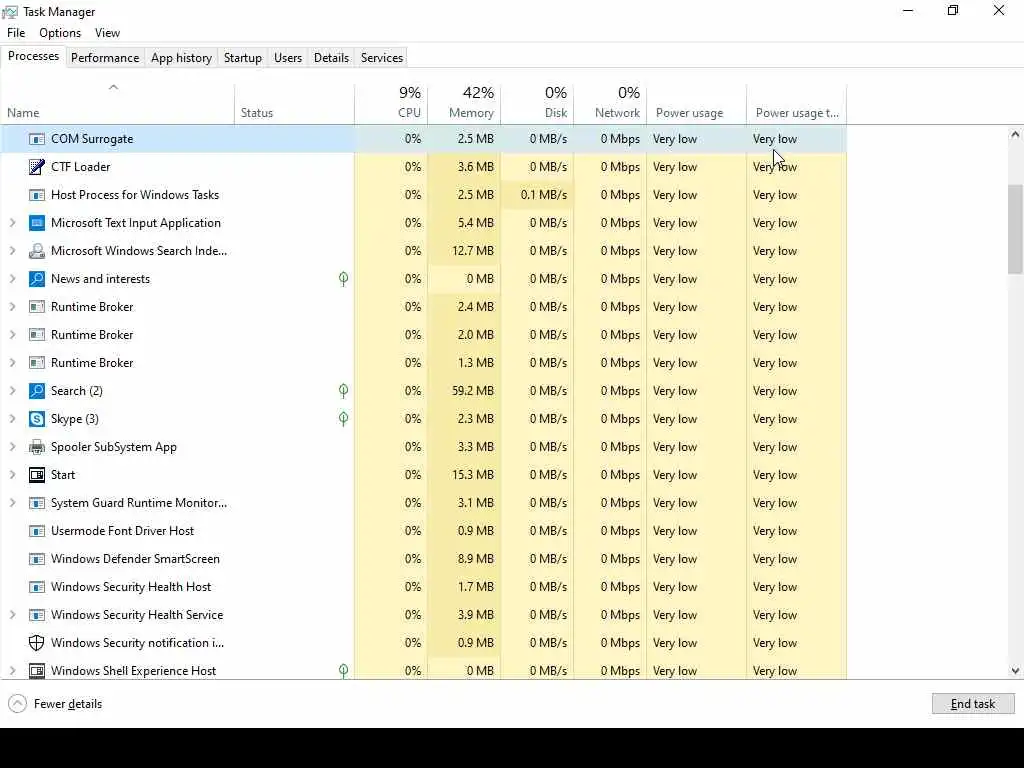This screenshot has height=768, width=1024.
Task: Expand System Guard Runtime Monitor row
Action: coord(12,504)
